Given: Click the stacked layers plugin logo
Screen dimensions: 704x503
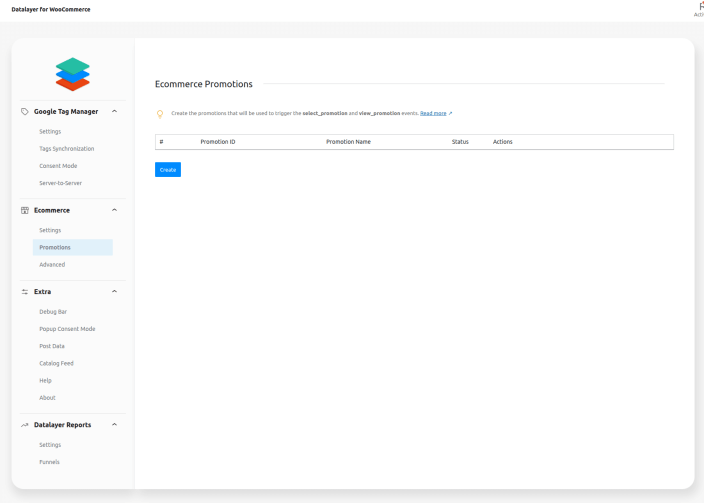Looking at the screenshot, I should coord(72,74).
